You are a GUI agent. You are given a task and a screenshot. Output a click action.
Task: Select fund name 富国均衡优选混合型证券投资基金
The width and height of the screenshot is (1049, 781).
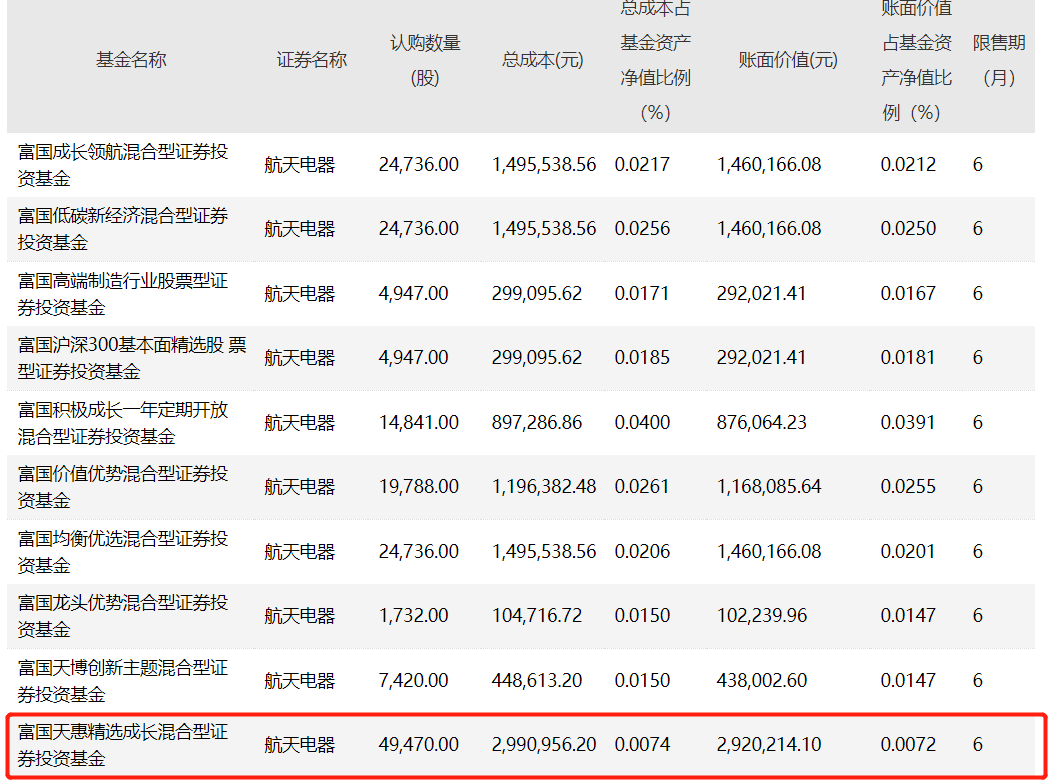pos(122,552)
